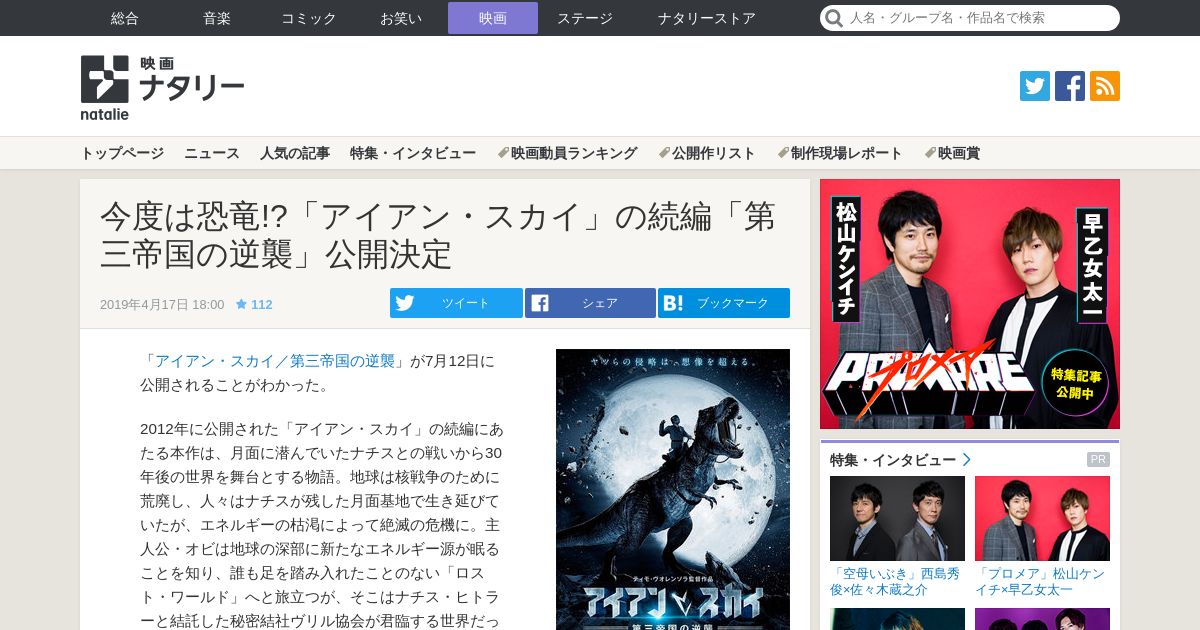This screenshot has height=630, width=1200.
Task: Click the Hatena ブックマーク button
Action: 724,303
